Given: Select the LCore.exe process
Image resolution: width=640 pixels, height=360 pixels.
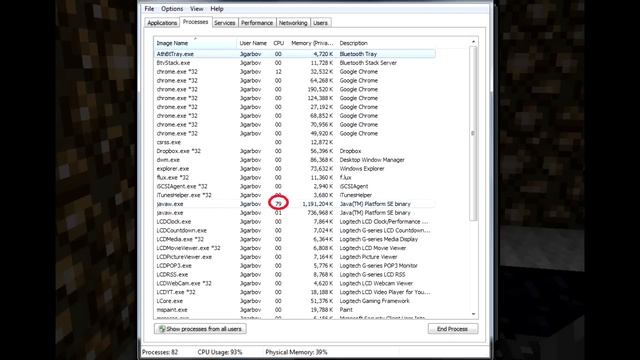Looking at the screenshot, I should pyautogui.click(x=294, y=301).
